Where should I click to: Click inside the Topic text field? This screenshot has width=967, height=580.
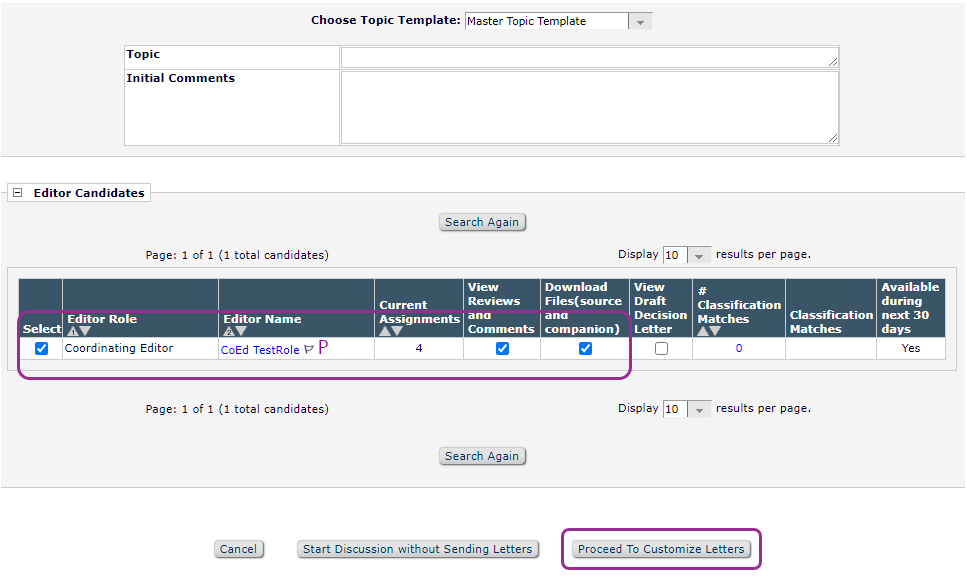point(589,57)
